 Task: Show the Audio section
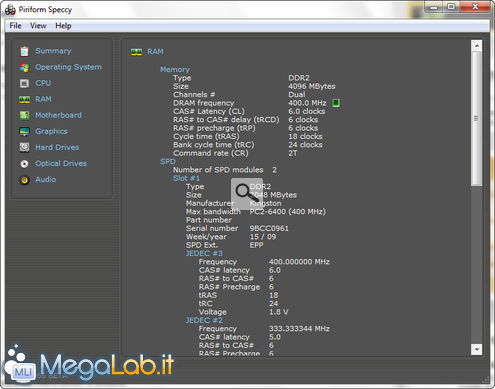tap(46, 179)
